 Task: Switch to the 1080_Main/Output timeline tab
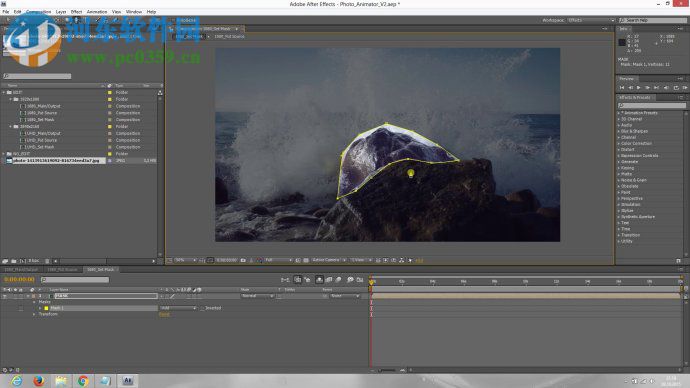click(x=21, y=270)
